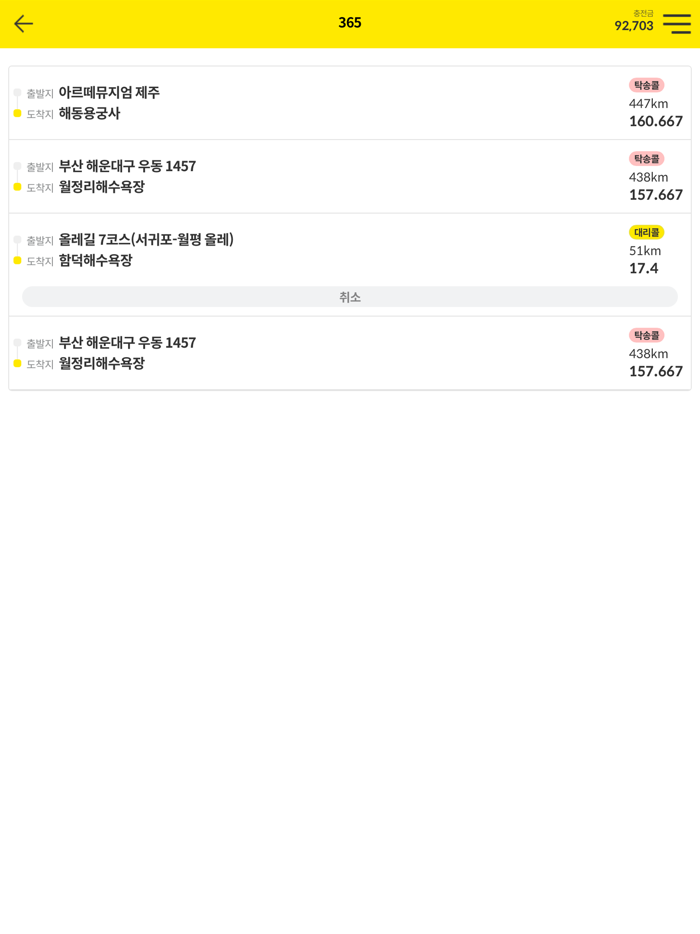Click the 160.667 fare on the first call
Image resolution: width=700 pixels, height=934 pixels.
tap(655, 119)
